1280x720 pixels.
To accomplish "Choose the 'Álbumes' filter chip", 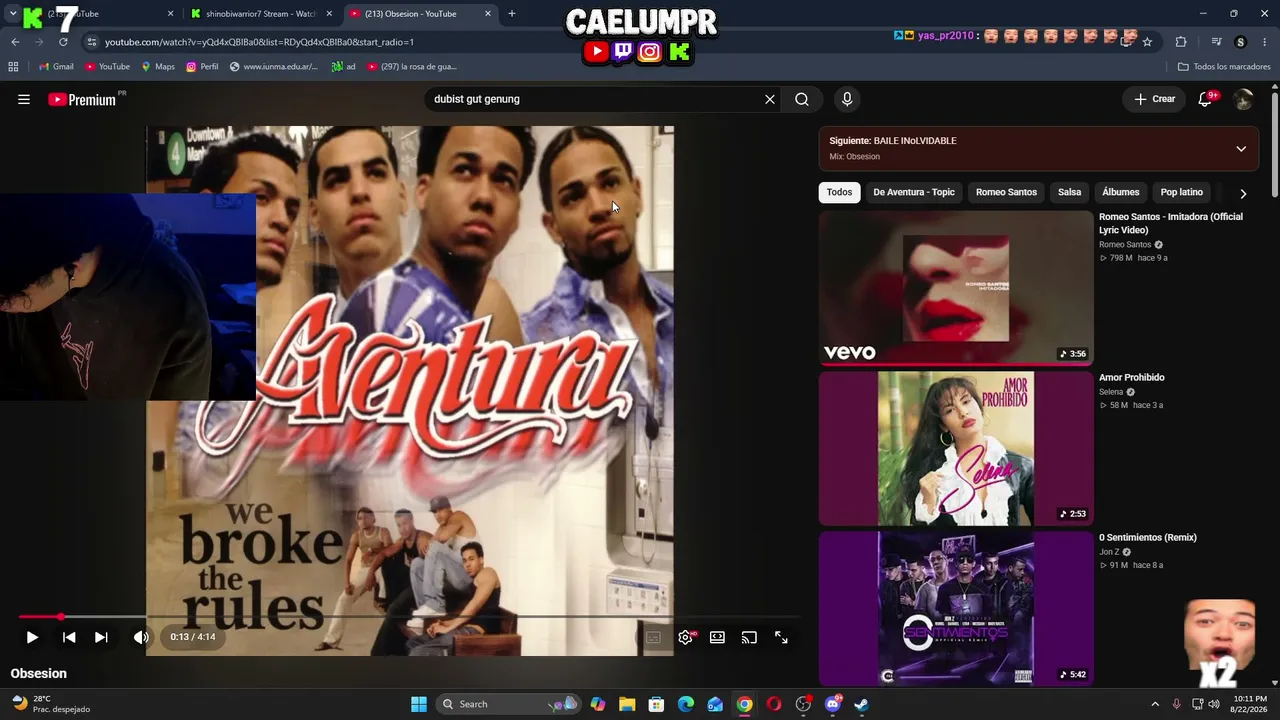I will 1121,192.
